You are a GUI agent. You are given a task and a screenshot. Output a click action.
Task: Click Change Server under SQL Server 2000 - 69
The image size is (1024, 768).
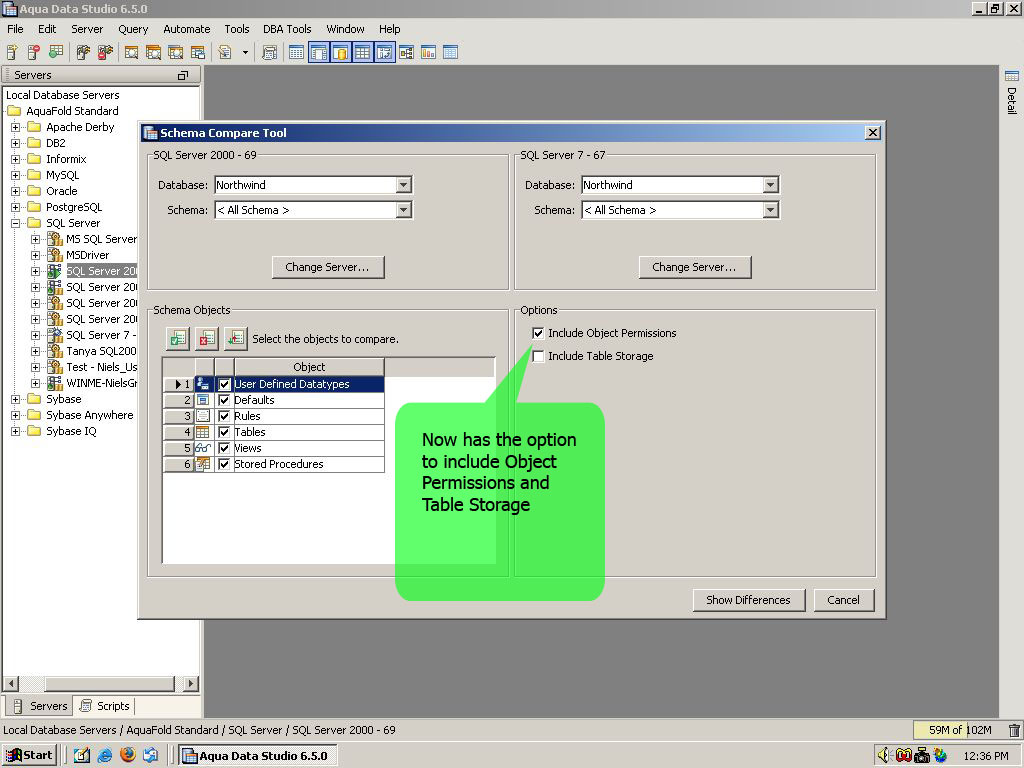coord(328,267)
